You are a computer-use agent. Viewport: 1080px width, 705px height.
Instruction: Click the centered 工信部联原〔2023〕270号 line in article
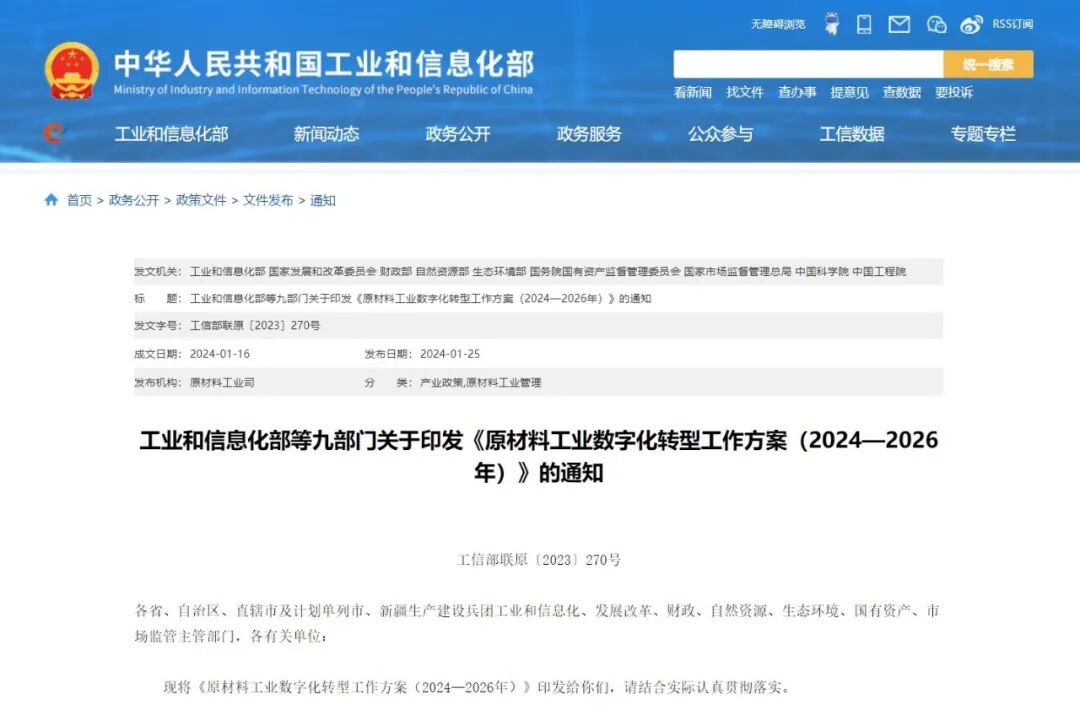click(x=539, y=560)
